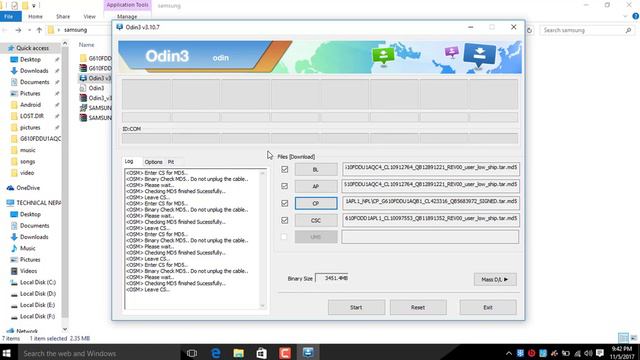Click the Name column header in Explorer
This screenshot has height=360, width=640.
coord(87,45)
